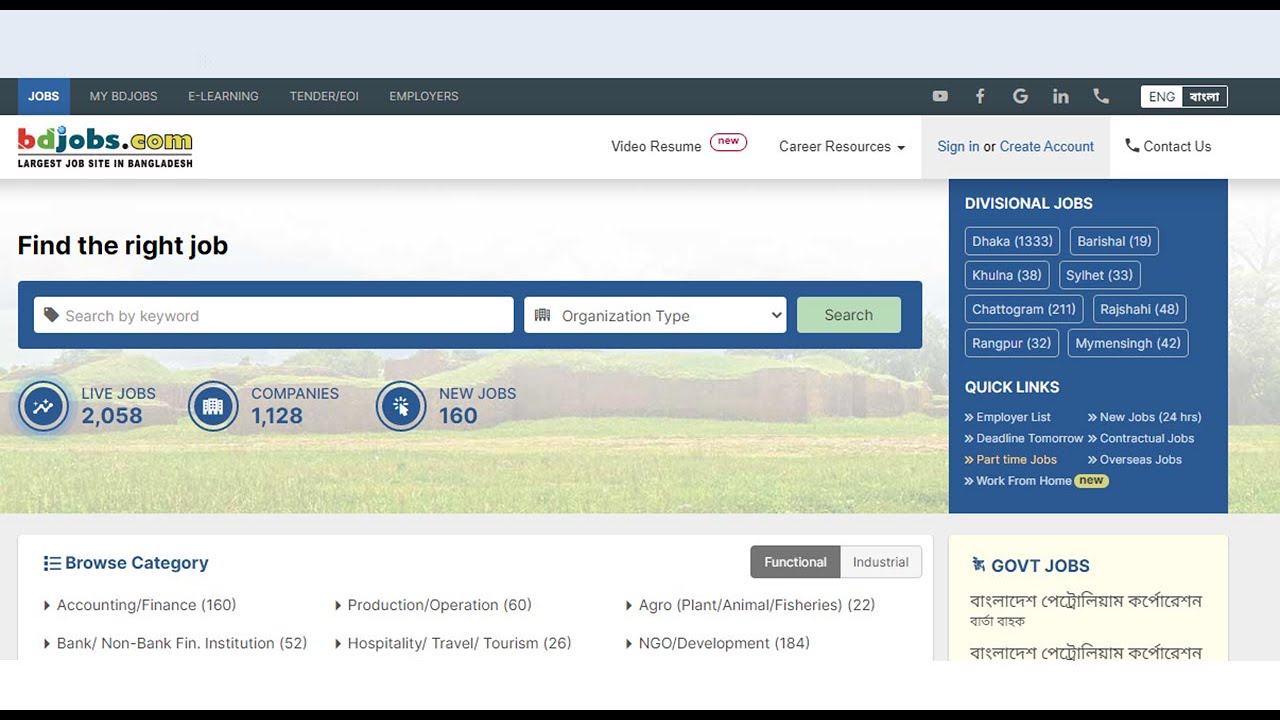
Task: Open the E-LEARNING tab
Action: [x=223, y=96]
